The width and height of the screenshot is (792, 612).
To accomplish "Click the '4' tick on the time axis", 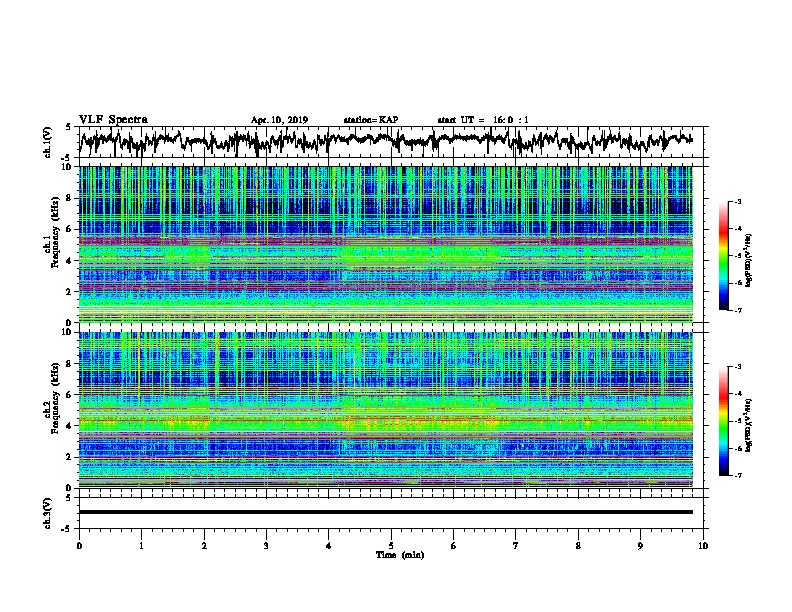I will click(329, 546).
